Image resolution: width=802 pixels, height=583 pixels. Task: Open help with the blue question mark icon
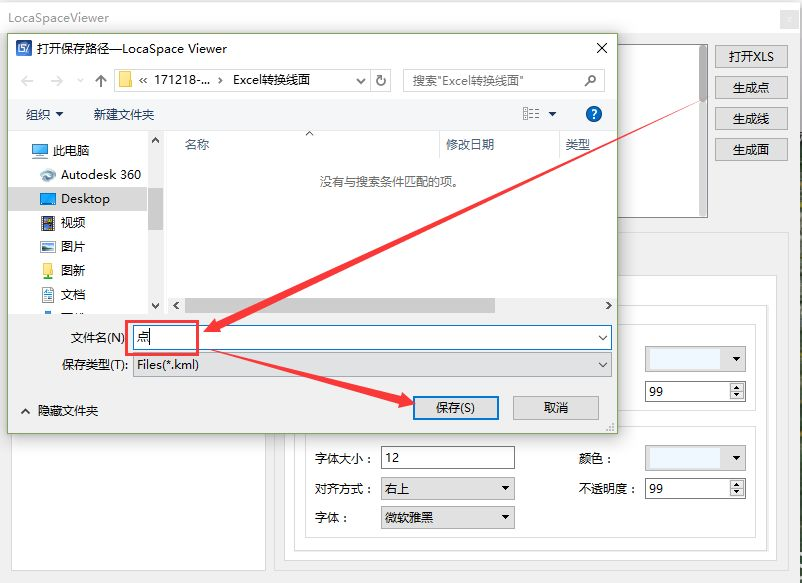pos(593,114)
